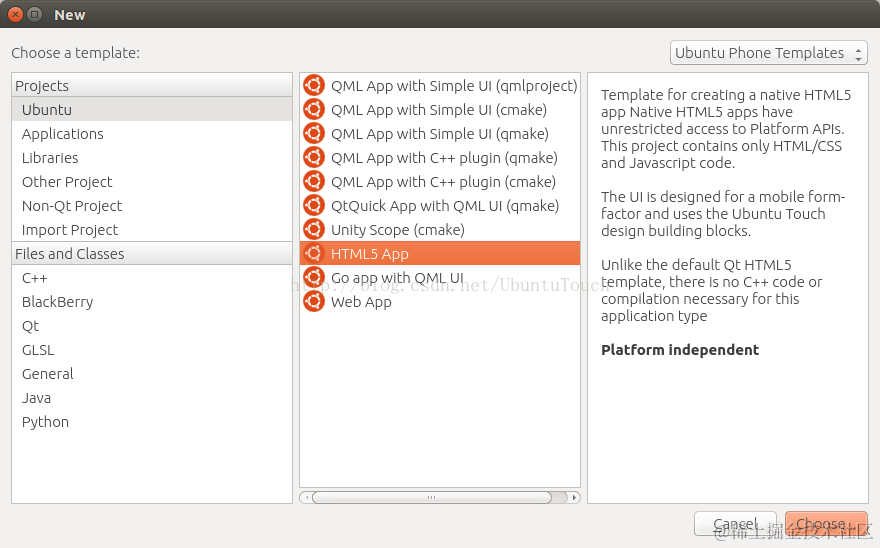Select Ubuntu project category
This screenshot has width=880, height=548.
point(152,109)
